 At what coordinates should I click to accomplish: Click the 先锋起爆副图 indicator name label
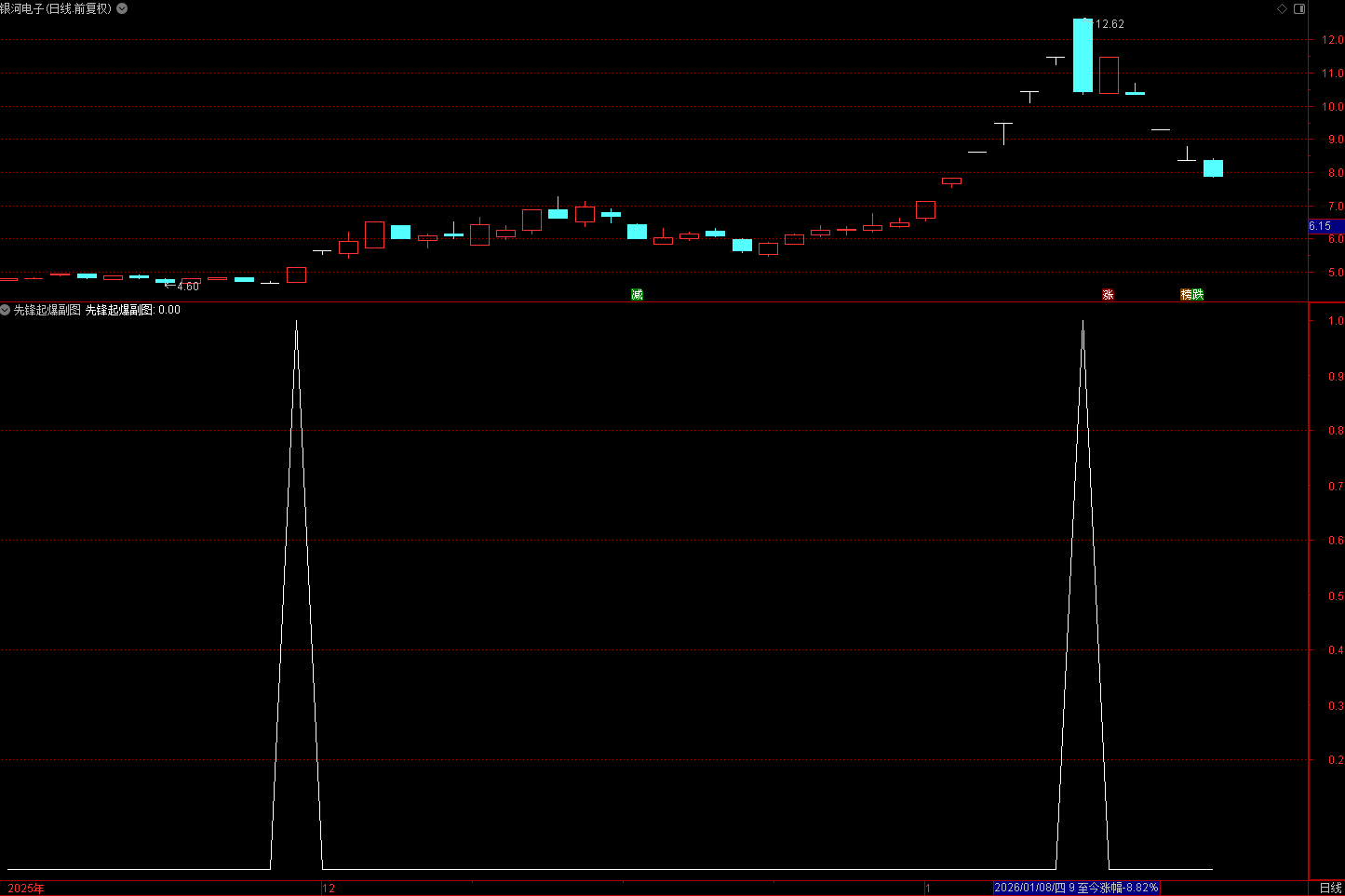click(47, 310)
